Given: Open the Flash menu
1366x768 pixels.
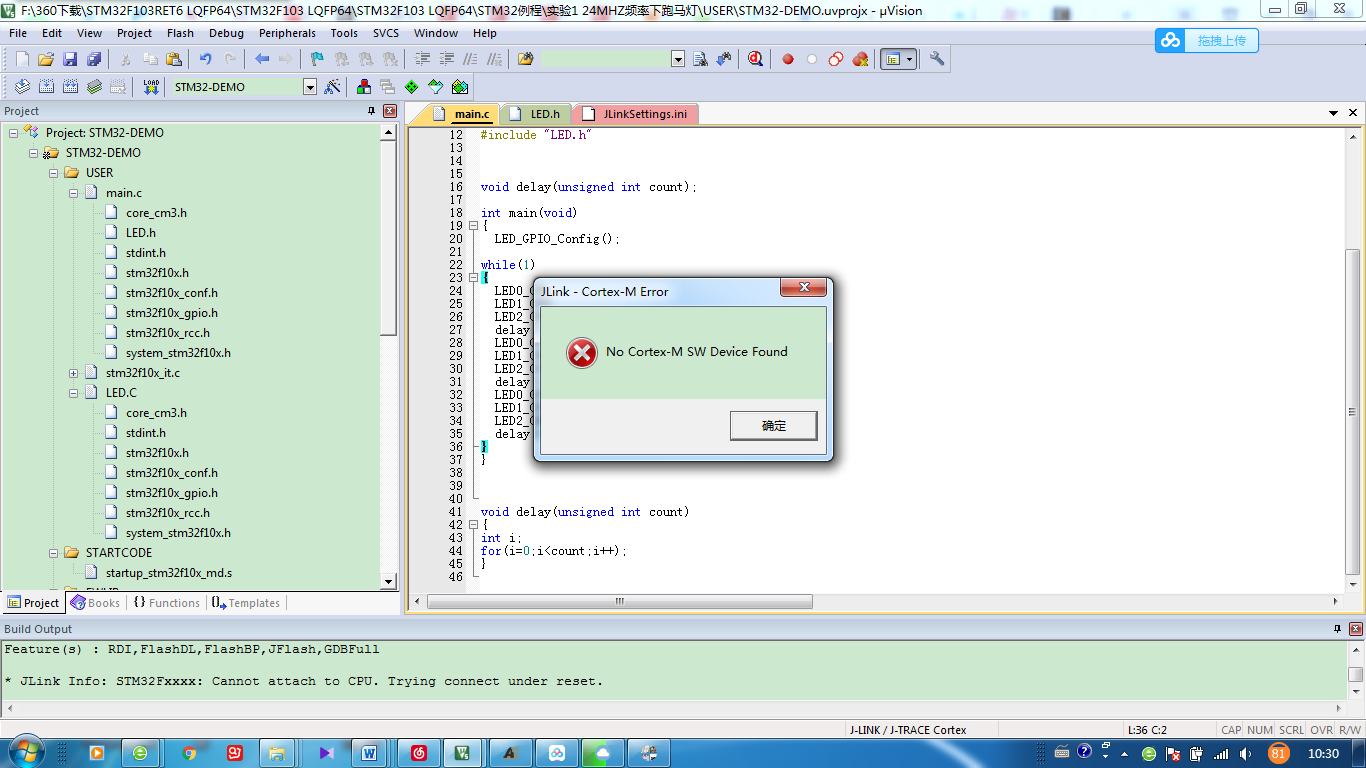Looking at the screenshot, I should (x=181, y=33).
